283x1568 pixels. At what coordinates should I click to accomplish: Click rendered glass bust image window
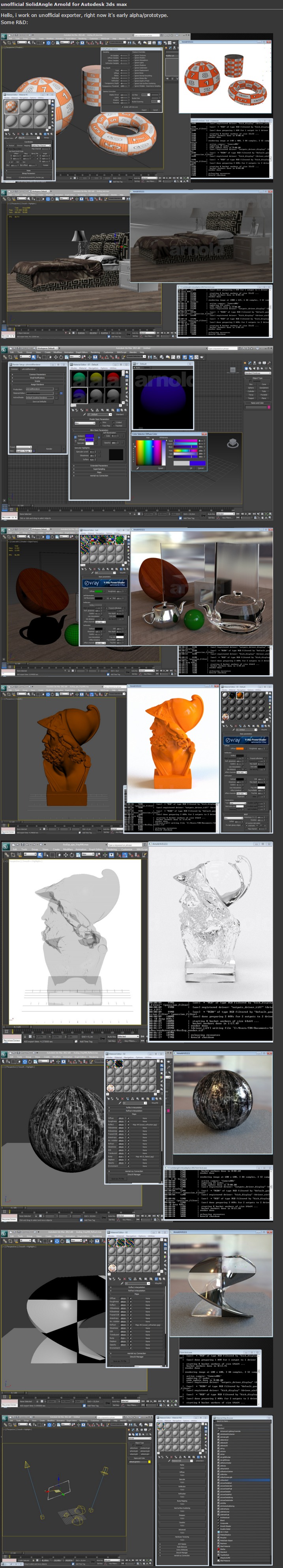click(x=211, y=922)
